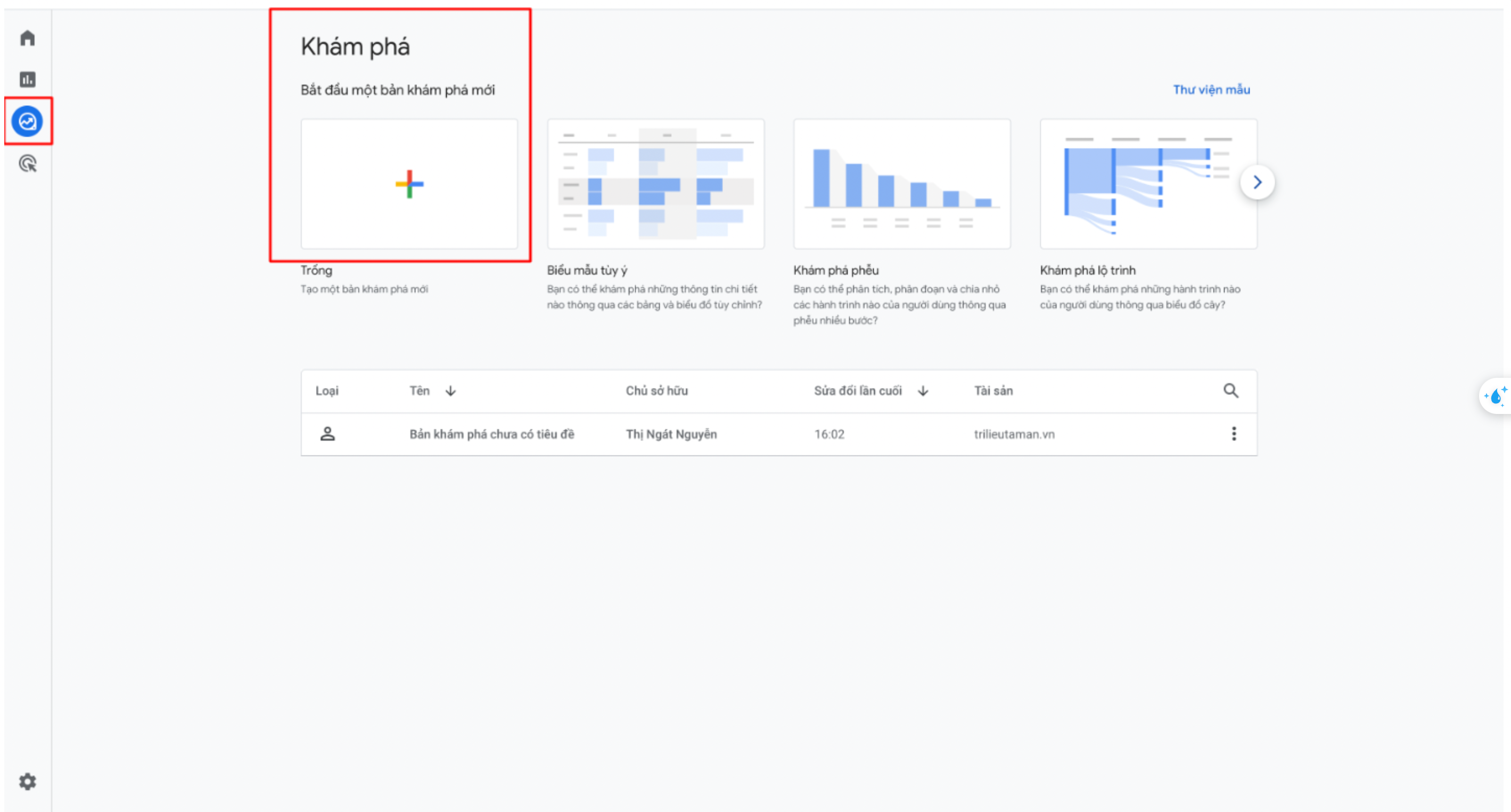1511x812 pixels.
Task: Click Tạo một bản khám phá mới description
Action: (x=364, y=289)
